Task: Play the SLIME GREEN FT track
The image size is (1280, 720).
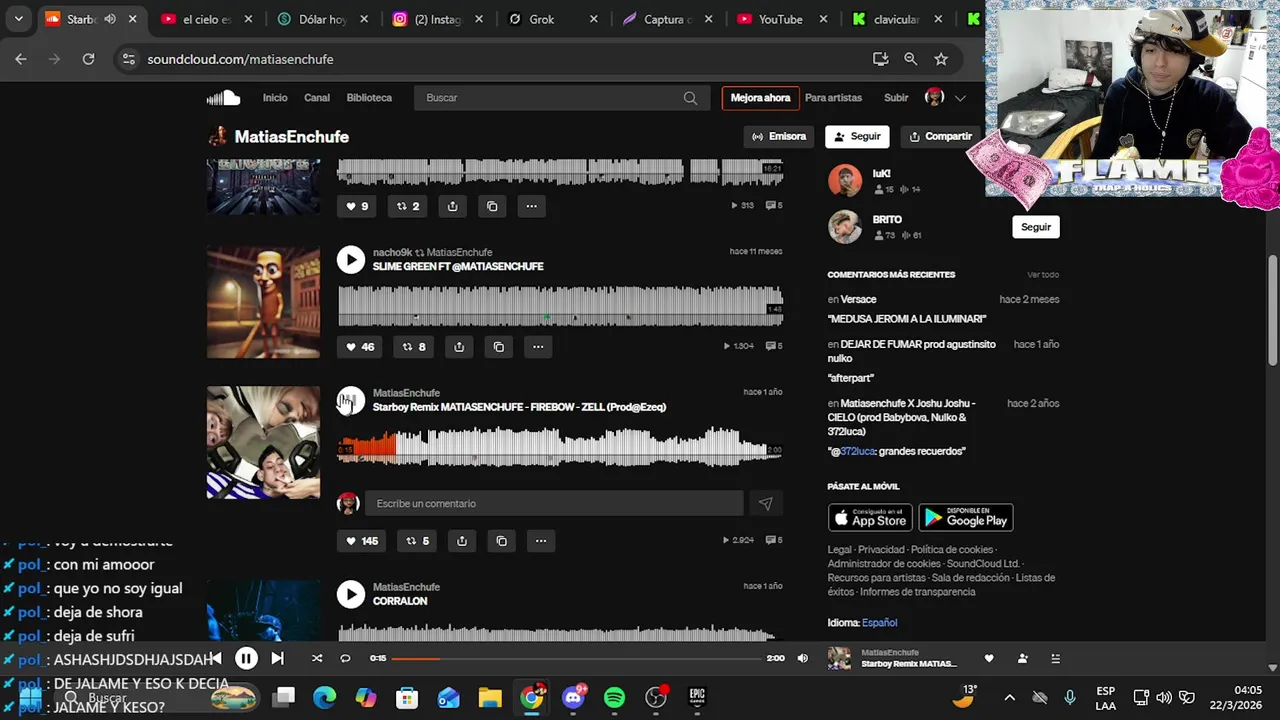Action: pos(351,260)
